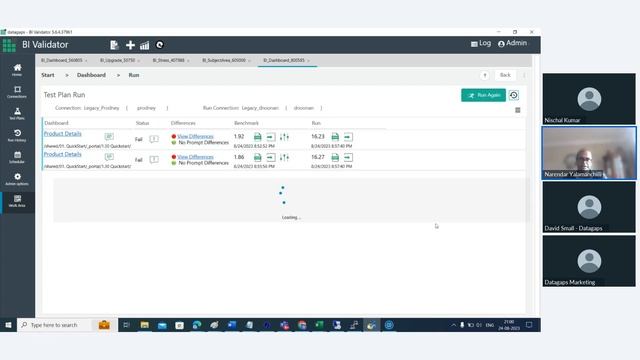This screenshot has height=360, width=640.
Task: Click Run in the breadcrumb
Action: [134, 75]
